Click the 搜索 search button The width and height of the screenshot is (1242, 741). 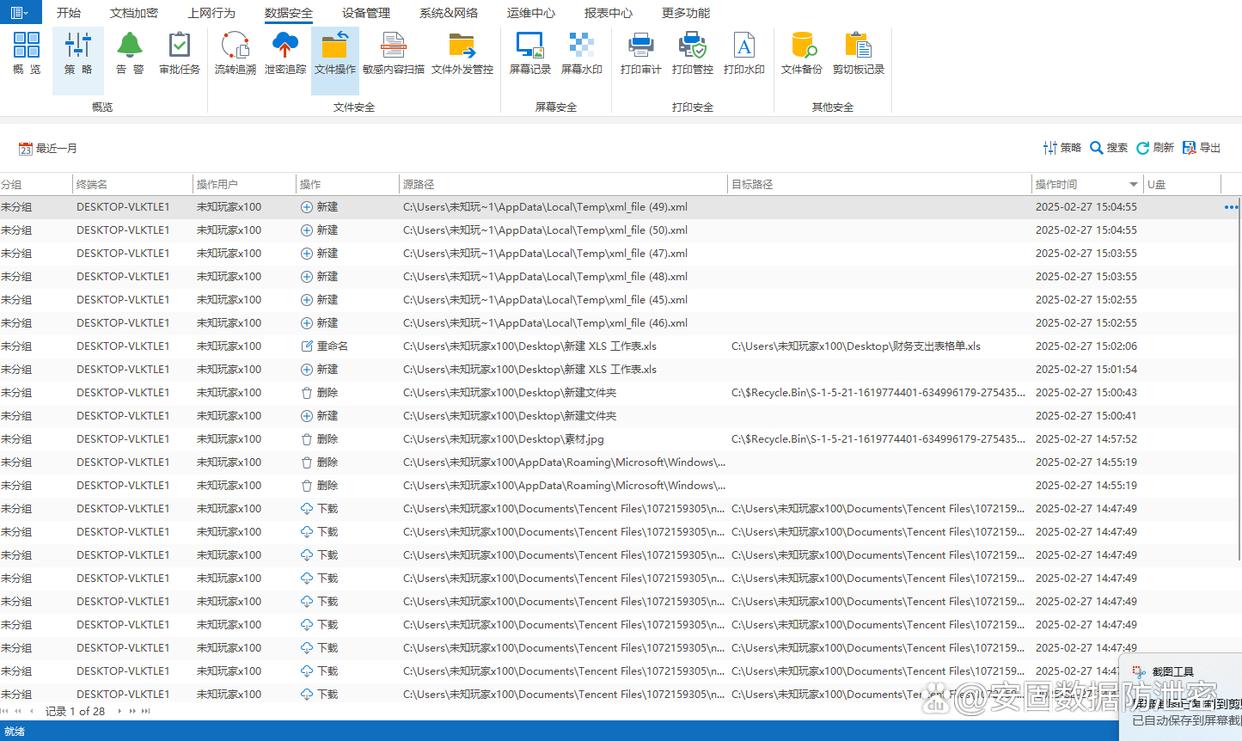coord(1108,148)
